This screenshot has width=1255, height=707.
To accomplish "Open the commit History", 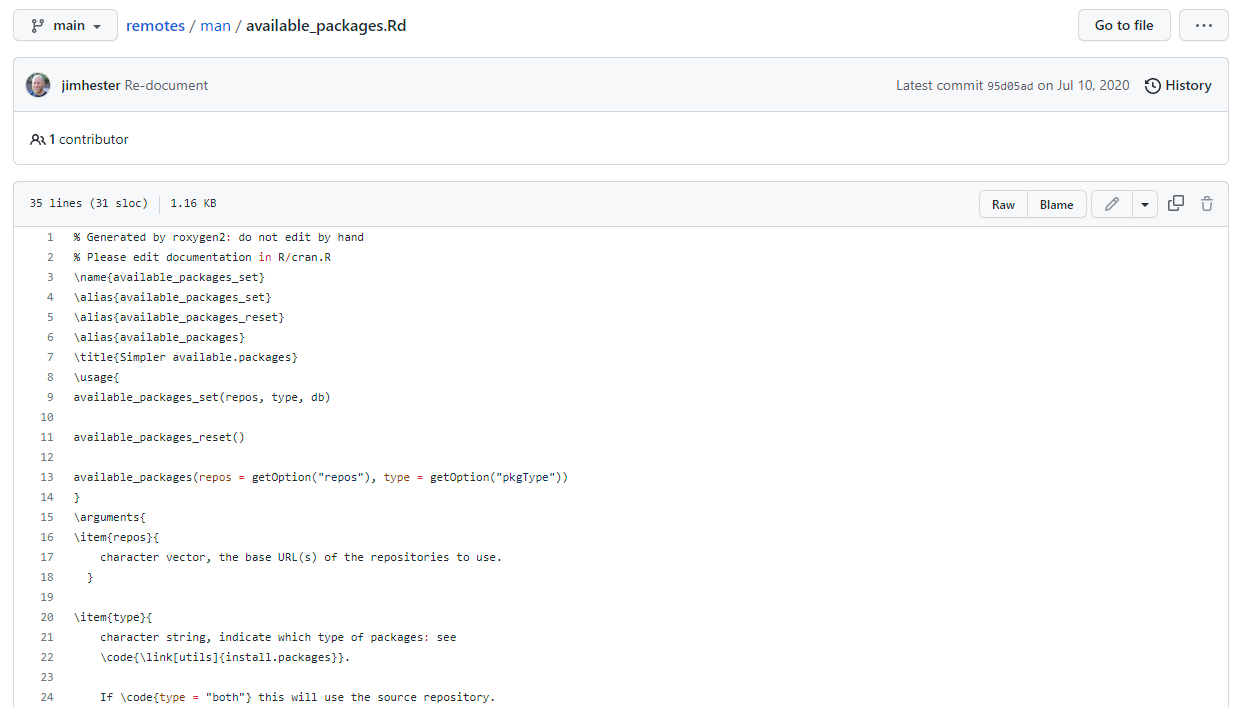I will coord(1178,85).
